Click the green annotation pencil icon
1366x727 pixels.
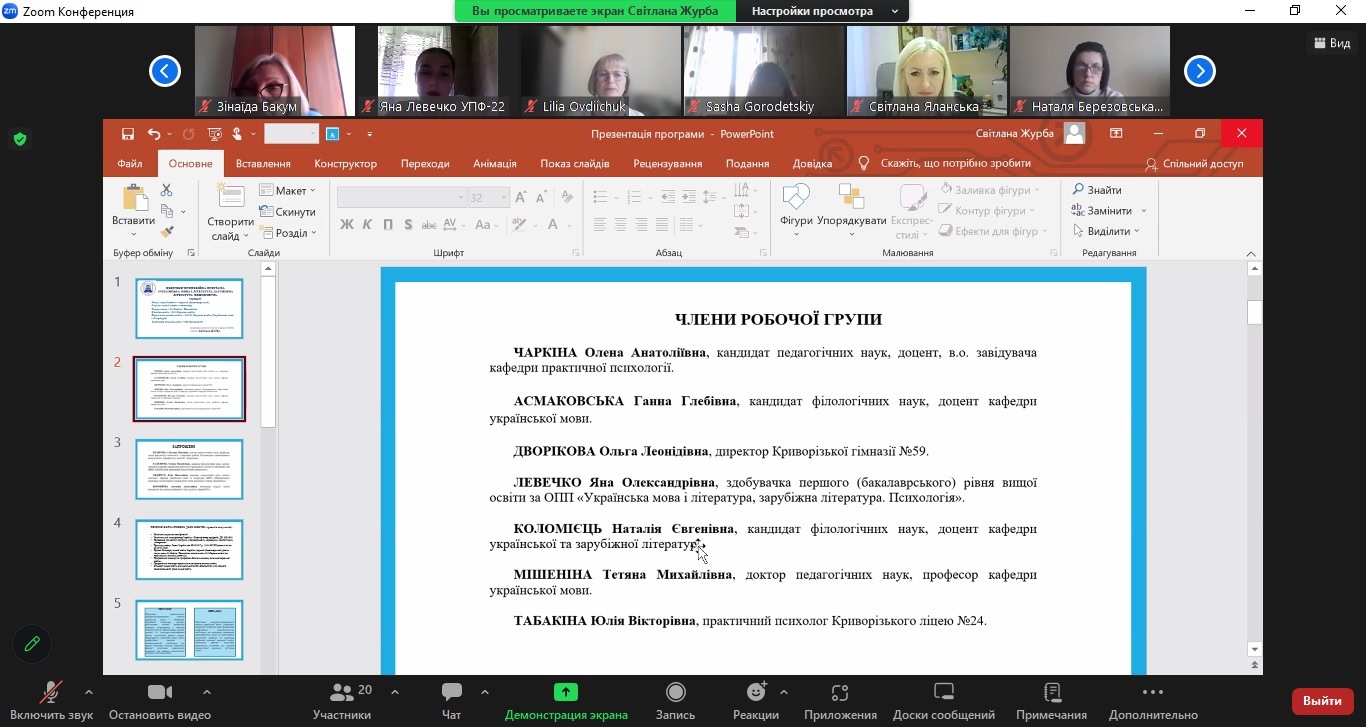(32, 644)
